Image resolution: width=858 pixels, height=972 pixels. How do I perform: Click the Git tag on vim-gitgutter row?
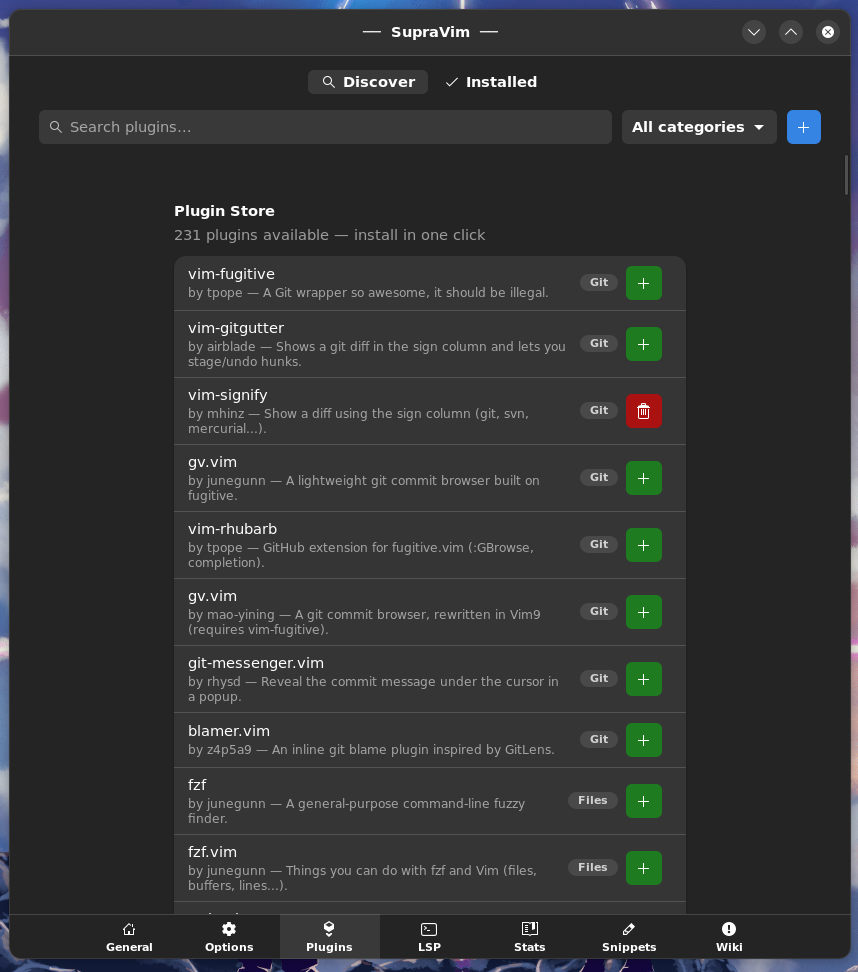pyautogui.click(x=598, y=343)
